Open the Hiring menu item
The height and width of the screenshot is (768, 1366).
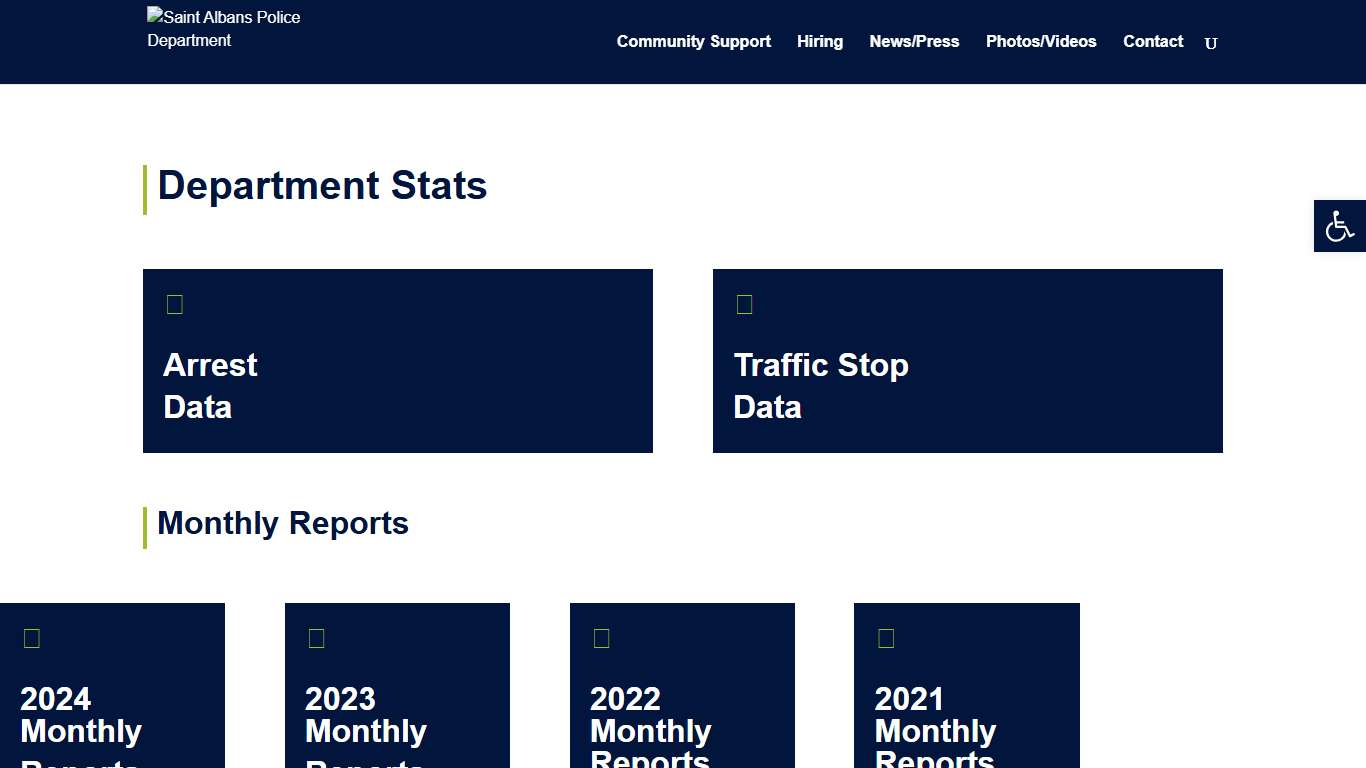tap(820, 42)
